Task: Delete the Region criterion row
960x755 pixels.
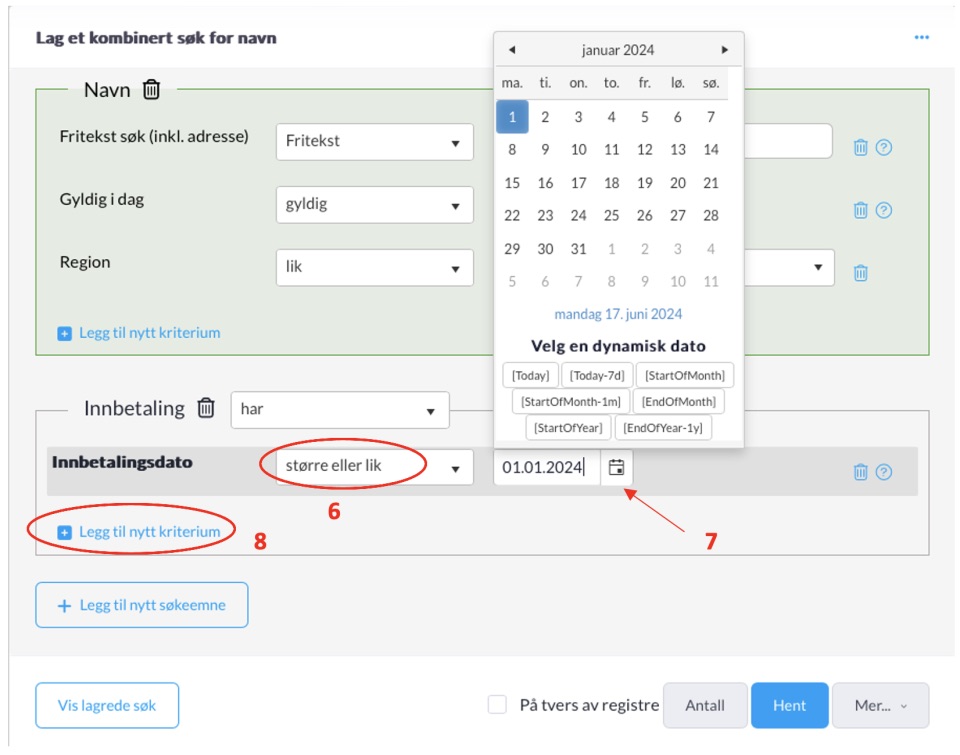Action: click(860, 272)
